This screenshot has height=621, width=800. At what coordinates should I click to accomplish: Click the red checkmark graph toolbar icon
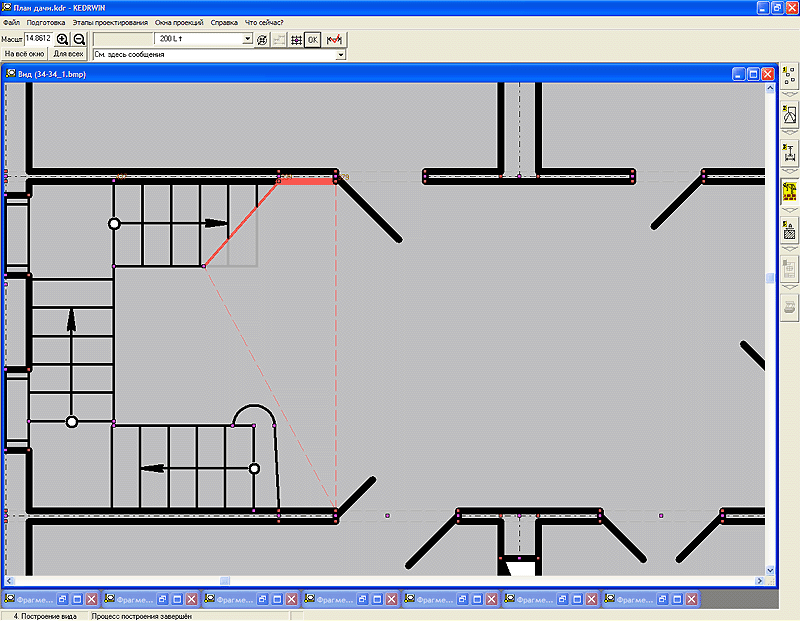pyautogui.click(x=335, y=39)
